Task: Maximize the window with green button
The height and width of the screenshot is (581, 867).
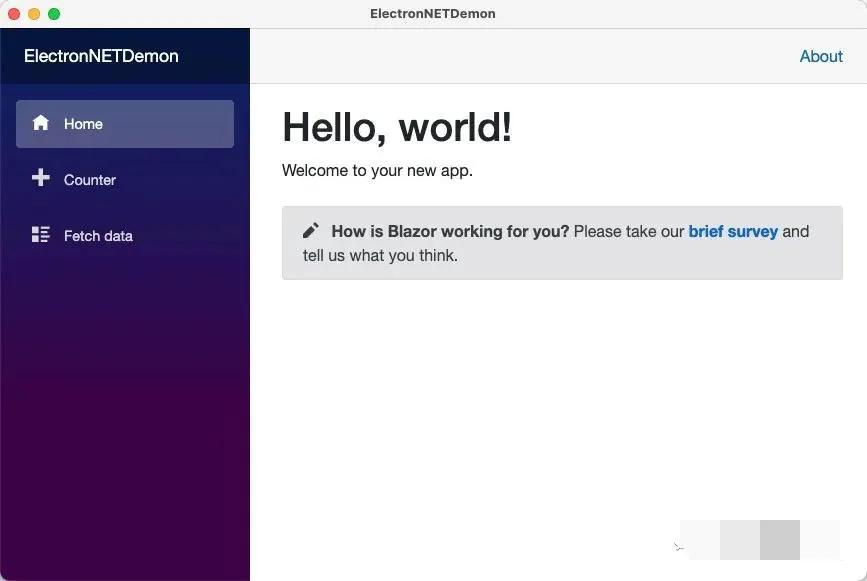Action: (54, 14)
